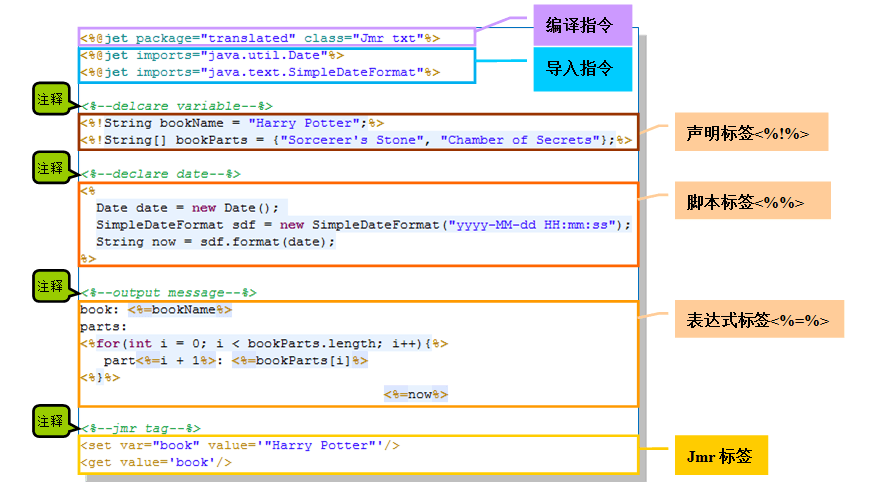Select the imports java.util.Date line
Screen dimensions: 881x488
[212, 55]
